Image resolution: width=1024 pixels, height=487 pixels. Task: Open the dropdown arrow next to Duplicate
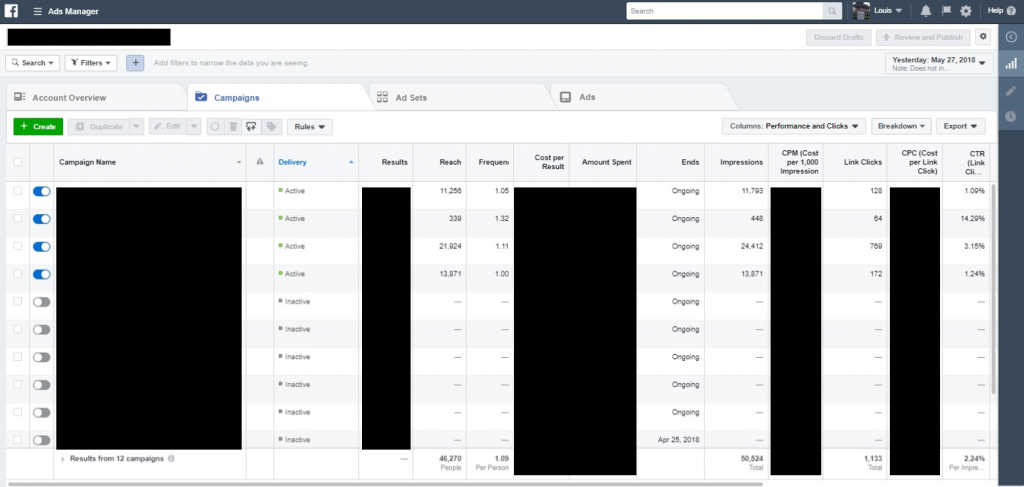(136, 127)
